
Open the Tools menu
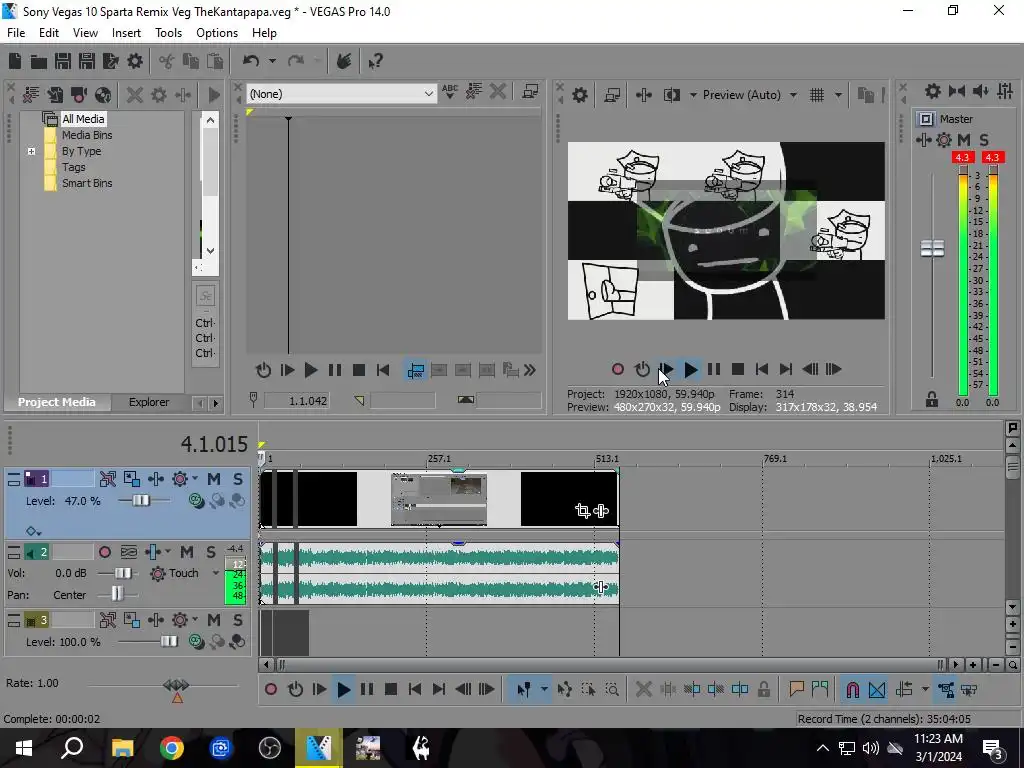point(168,33)
